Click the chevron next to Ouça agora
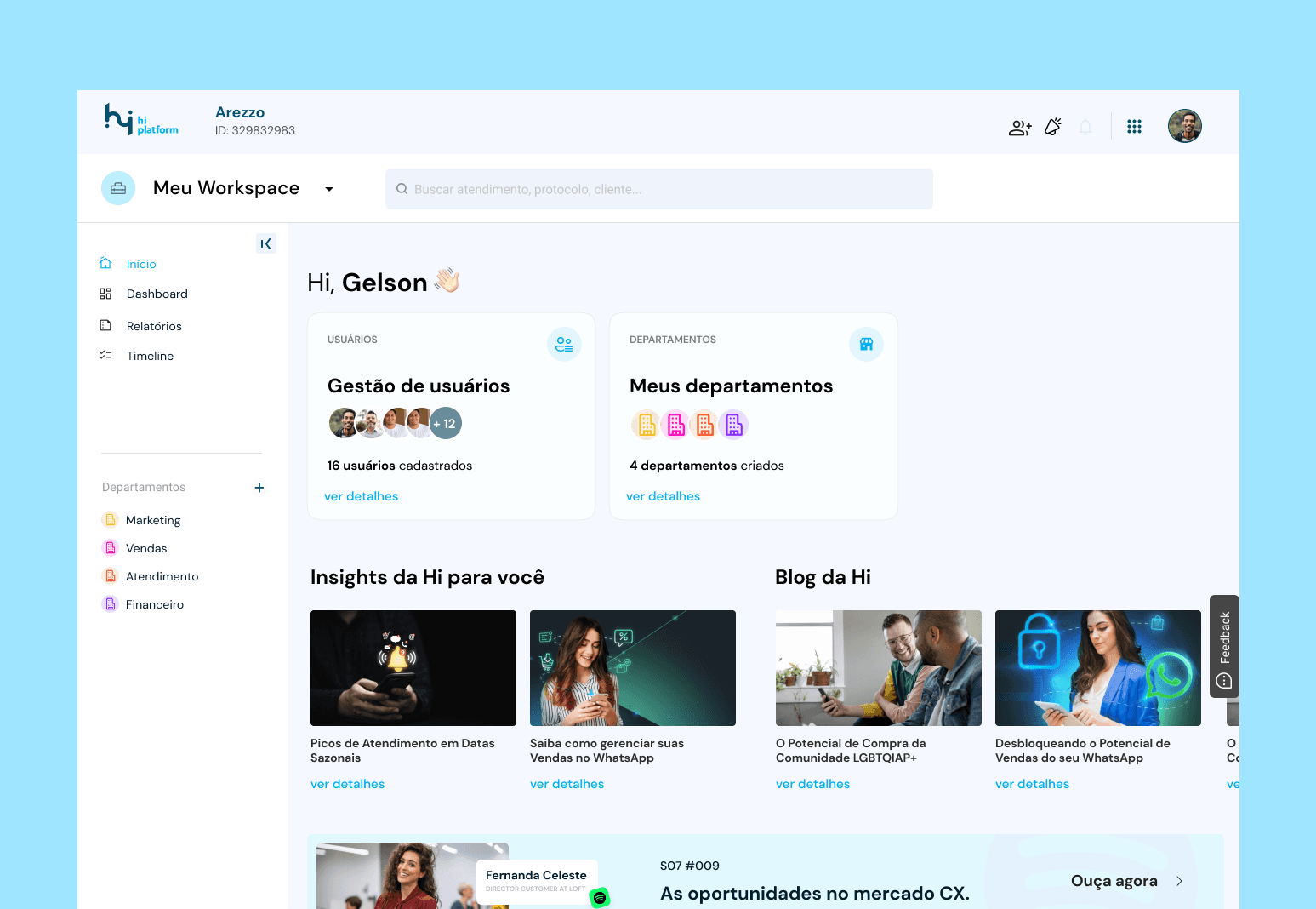1316x909 pixels. pyautogui.click(x=1179, y=881)
